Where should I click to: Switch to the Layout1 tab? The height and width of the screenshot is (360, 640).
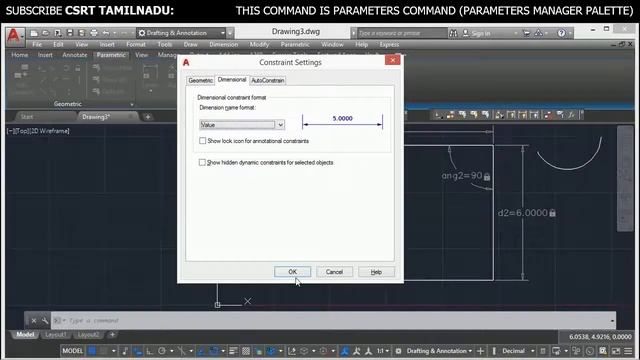click(x=56, y=335)
